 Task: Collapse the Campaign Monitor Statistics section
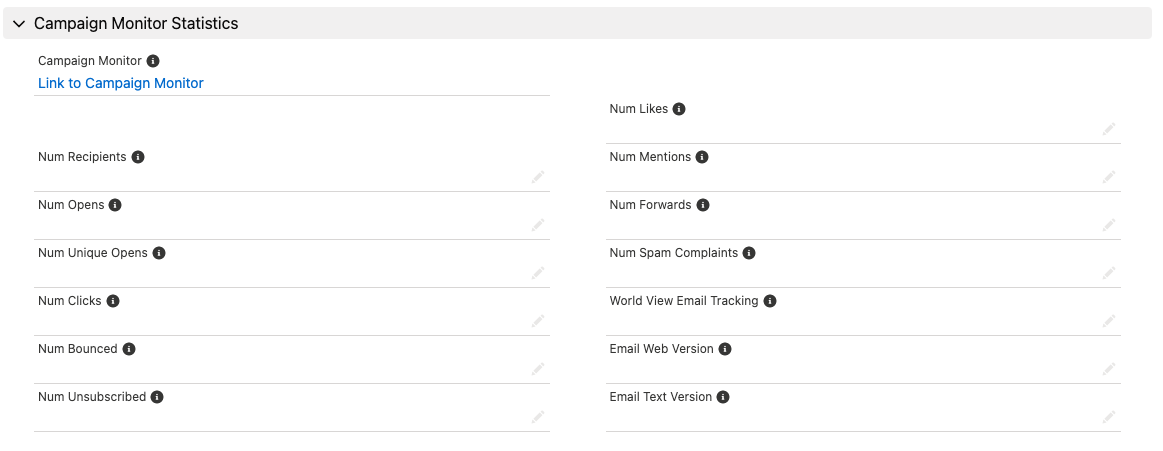(x=19, y=24)
